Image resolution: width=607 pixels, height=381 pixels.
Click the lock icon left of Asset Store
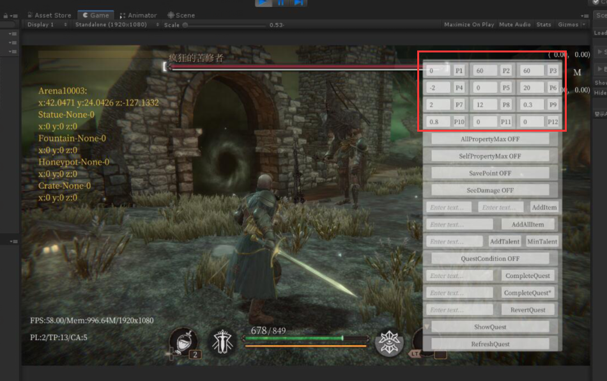[5, 16]
